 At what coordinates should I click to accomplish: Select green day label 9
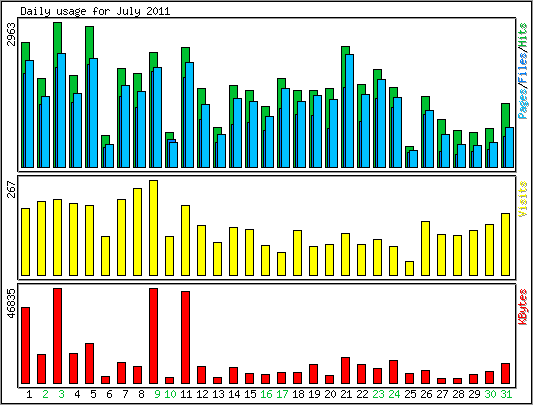157,394
